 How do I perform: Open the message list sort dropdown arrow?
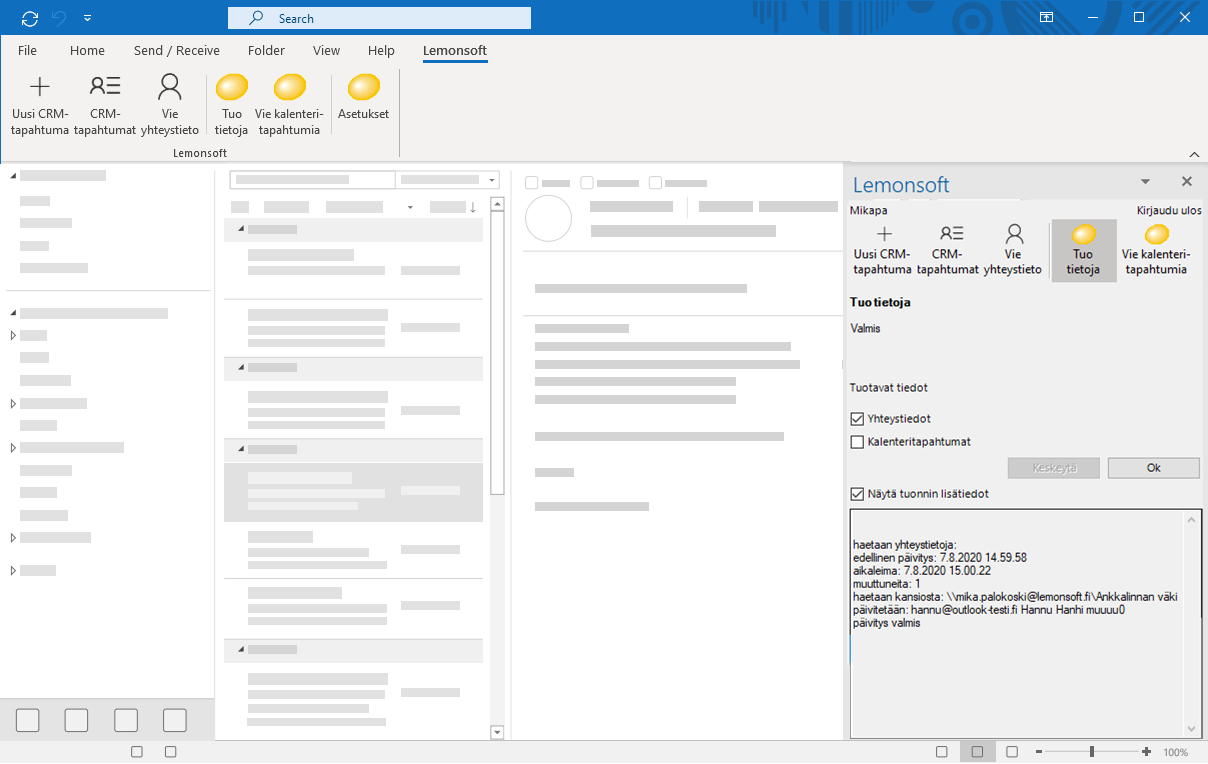point(410,207)
